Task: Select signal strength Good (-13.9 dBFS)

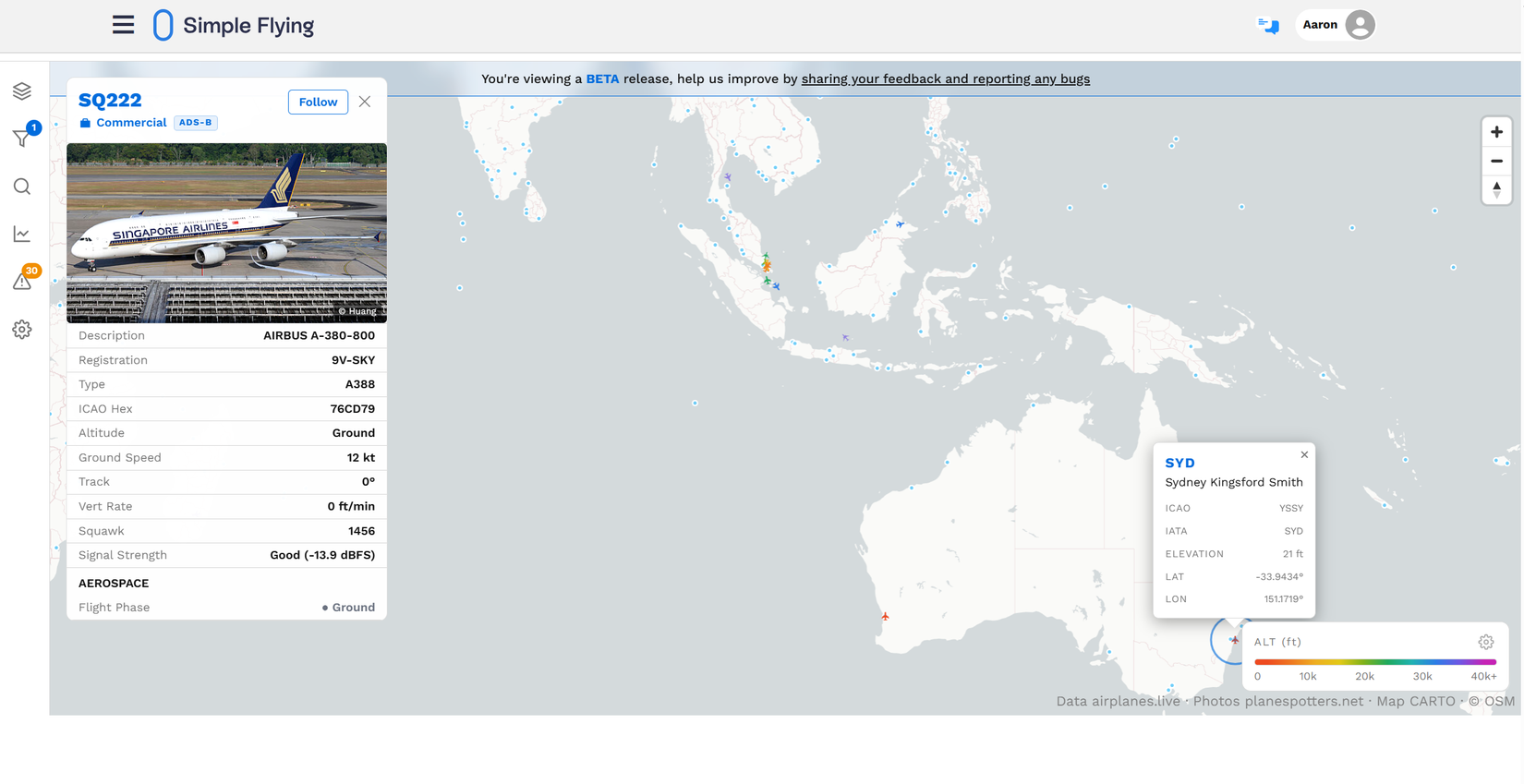Action: point(322,555)
